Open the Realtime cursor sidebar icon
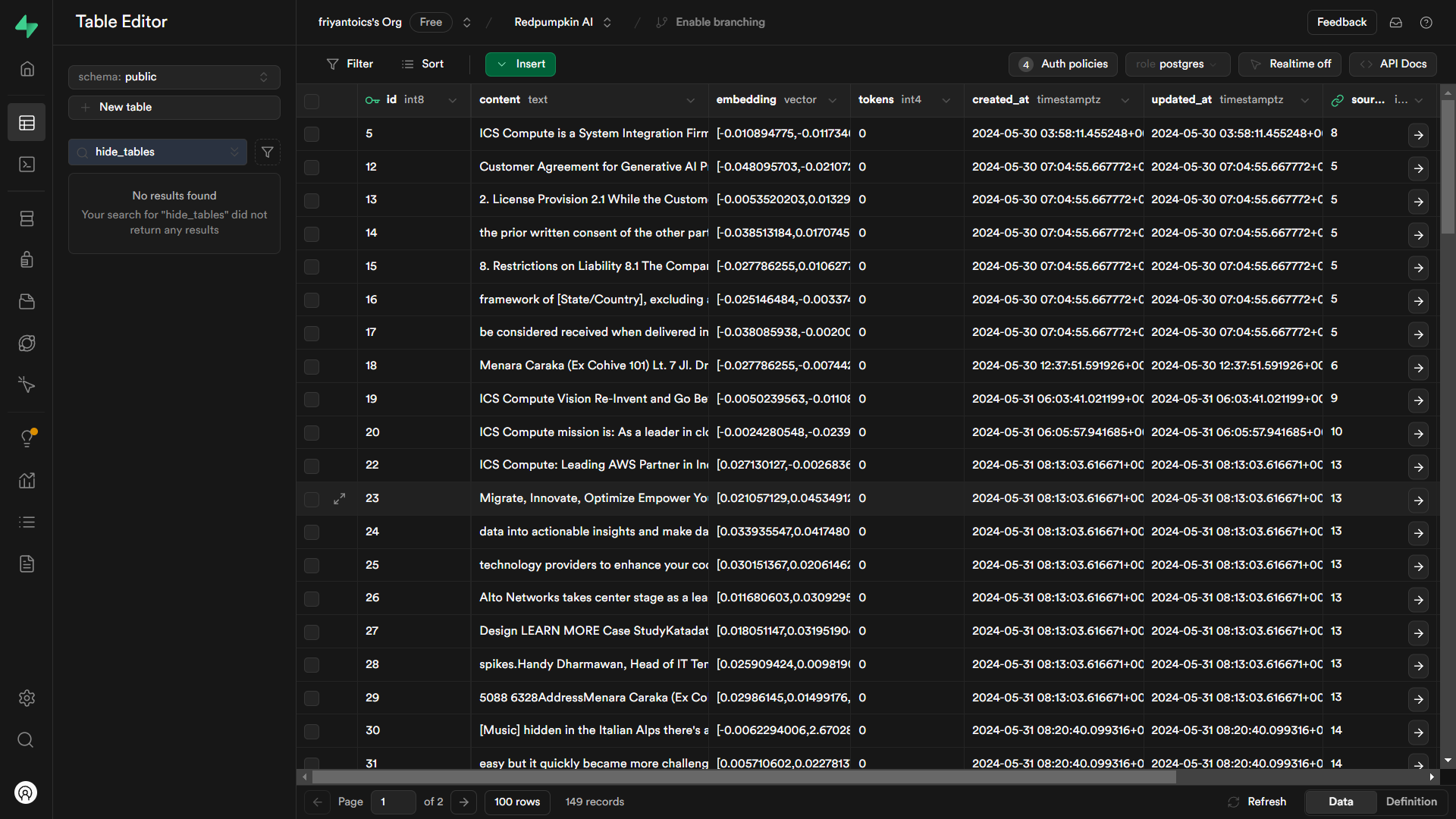This screenshot has height=819, width=1456. click(x=27, y=385)
